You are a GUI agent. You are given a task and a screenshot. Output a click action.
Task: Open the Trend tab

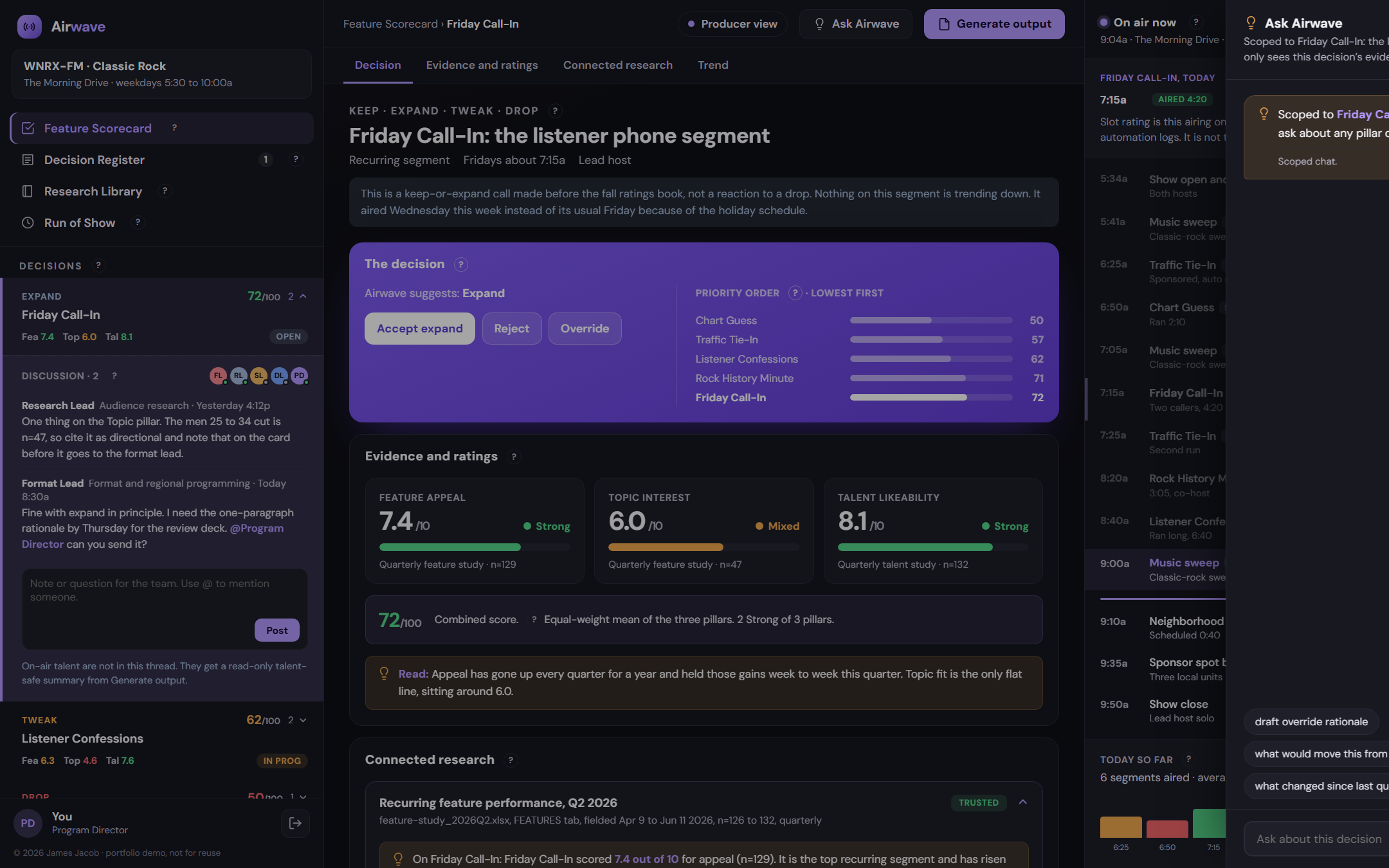pos(713,65)
